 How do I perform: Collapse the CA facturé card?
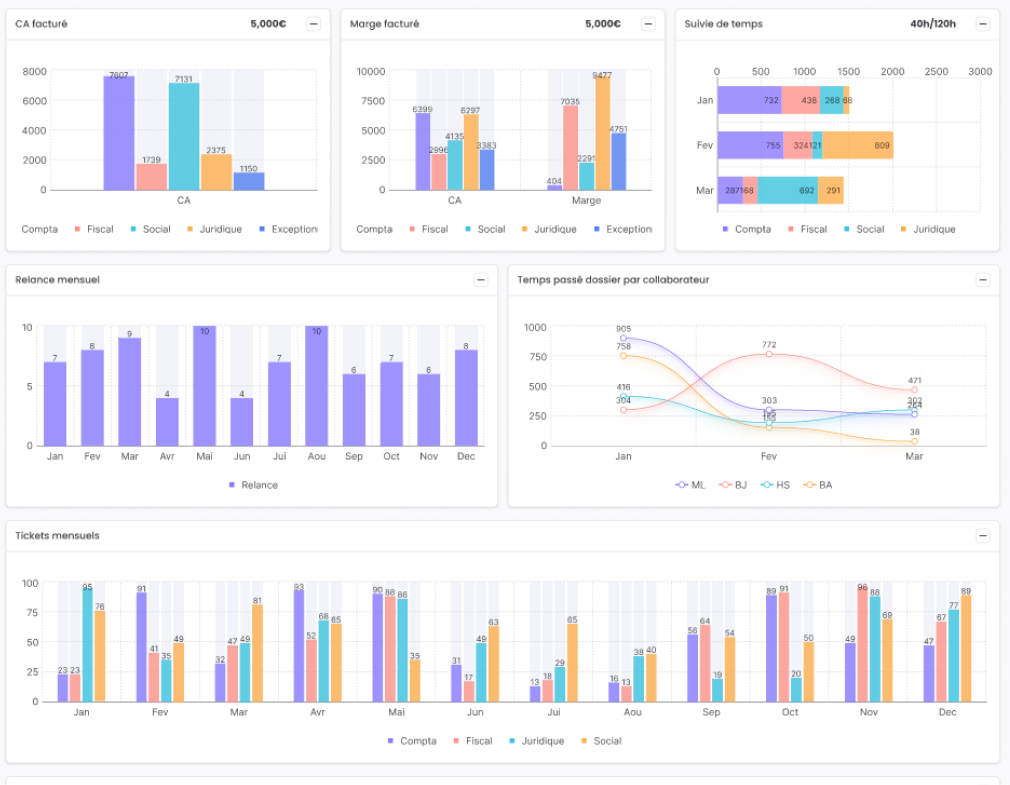pyautogui.click(x=314, y=24)
